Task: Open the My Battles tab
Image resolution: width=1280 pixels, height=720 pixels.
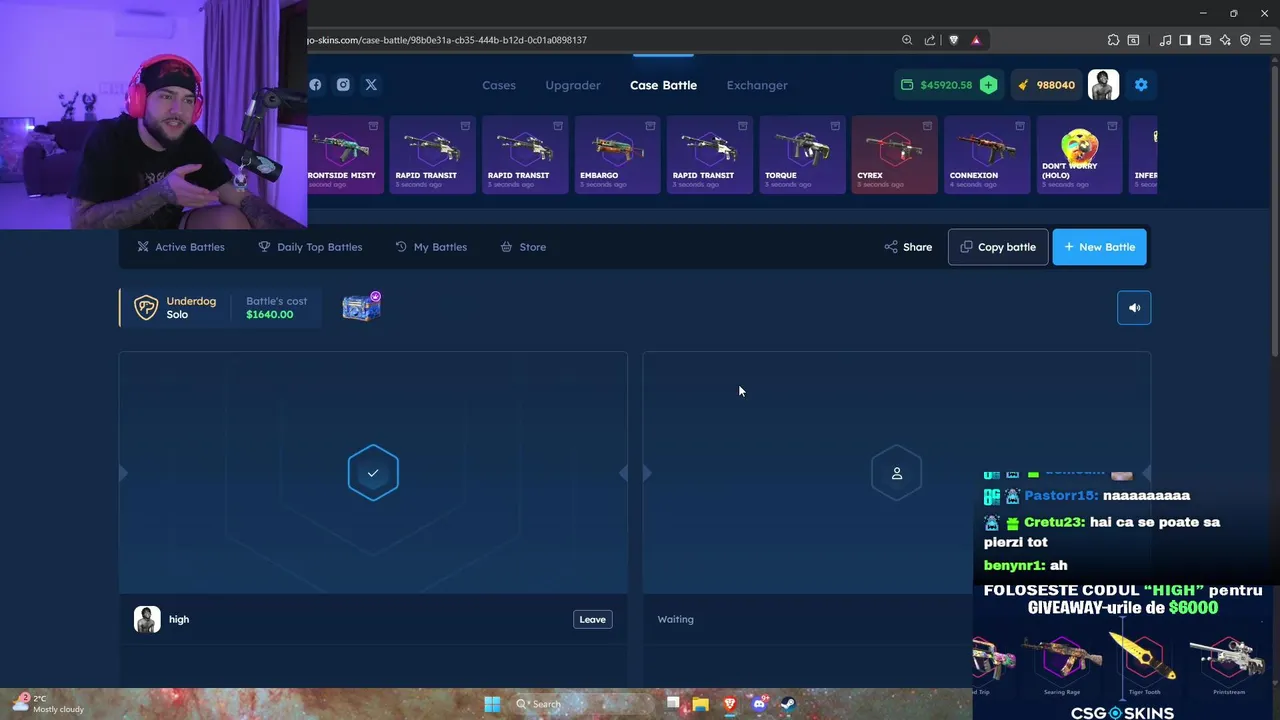Action: pos(431,247)
